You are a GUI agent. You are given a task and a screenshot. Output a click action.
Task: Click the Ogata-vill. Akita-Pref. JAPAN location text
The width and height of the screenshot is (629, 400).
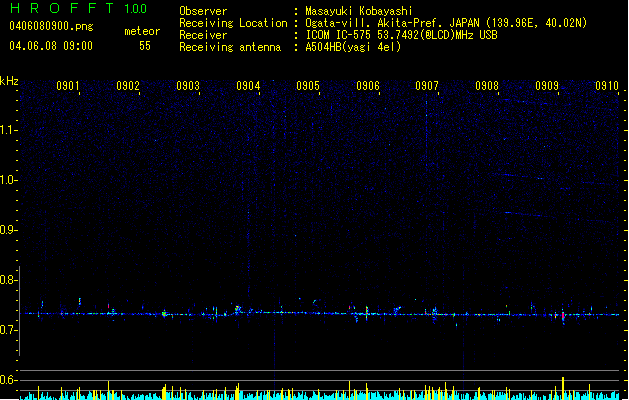click(446, 23)
